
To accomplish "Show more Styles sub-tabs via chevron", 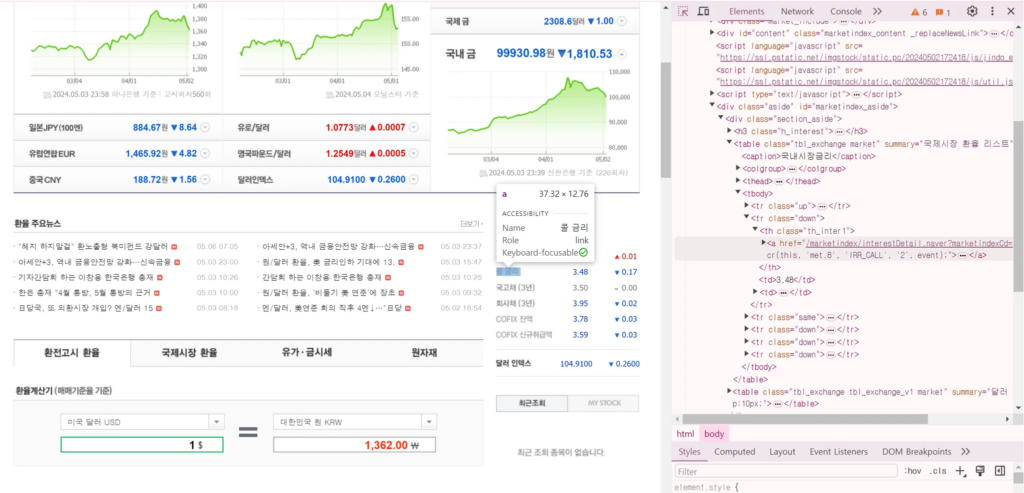I will [x=966, y=452].
